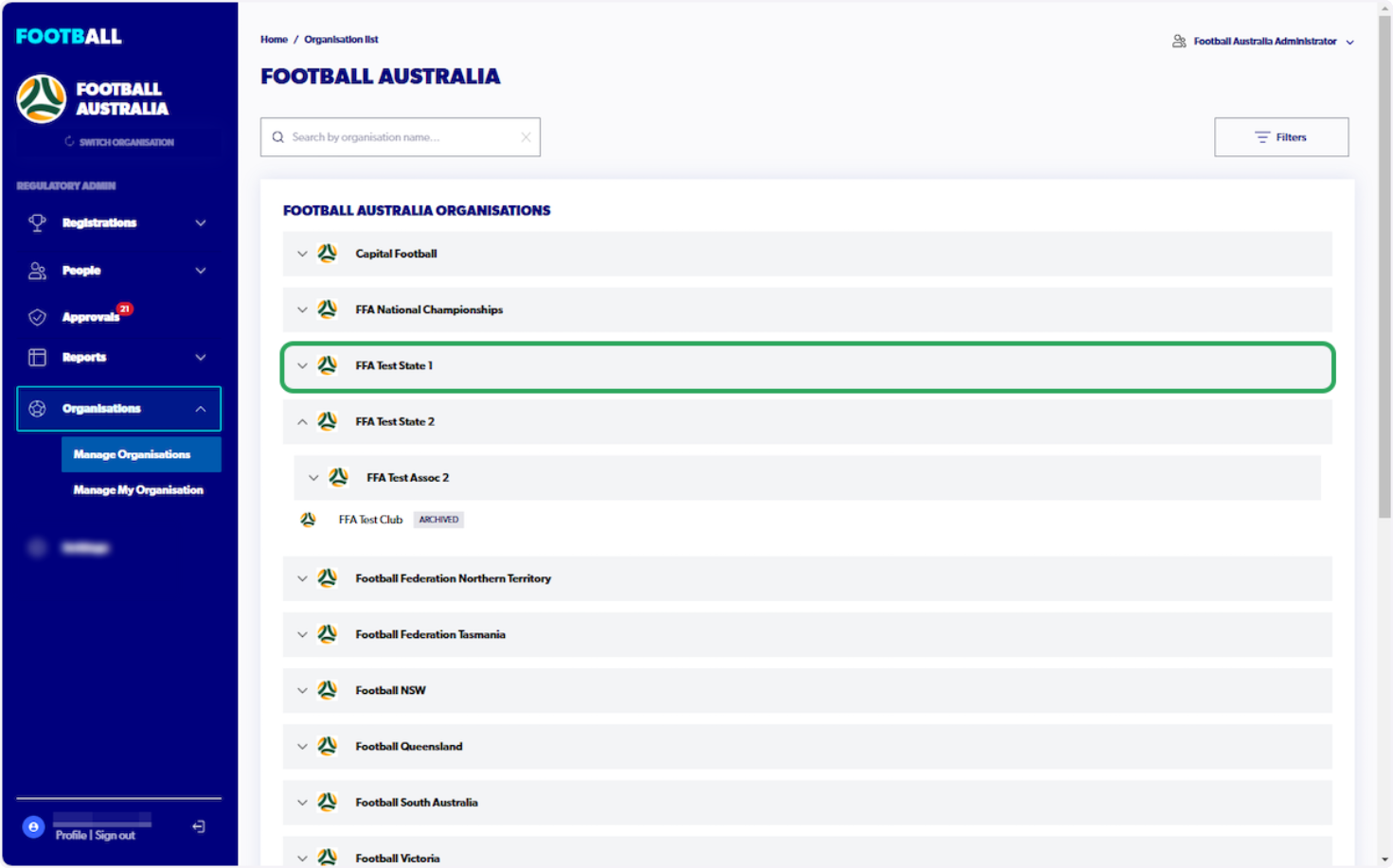Click the Reports table icon

point(37,357)
